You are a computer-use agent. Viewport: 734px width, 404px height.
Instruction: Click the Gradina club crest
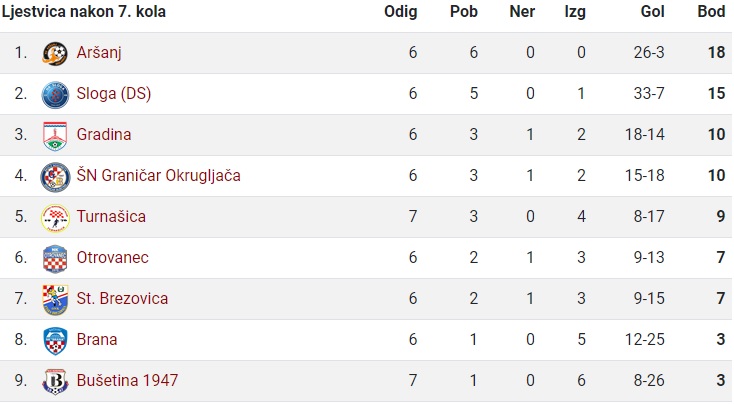(x=55, y=135)
